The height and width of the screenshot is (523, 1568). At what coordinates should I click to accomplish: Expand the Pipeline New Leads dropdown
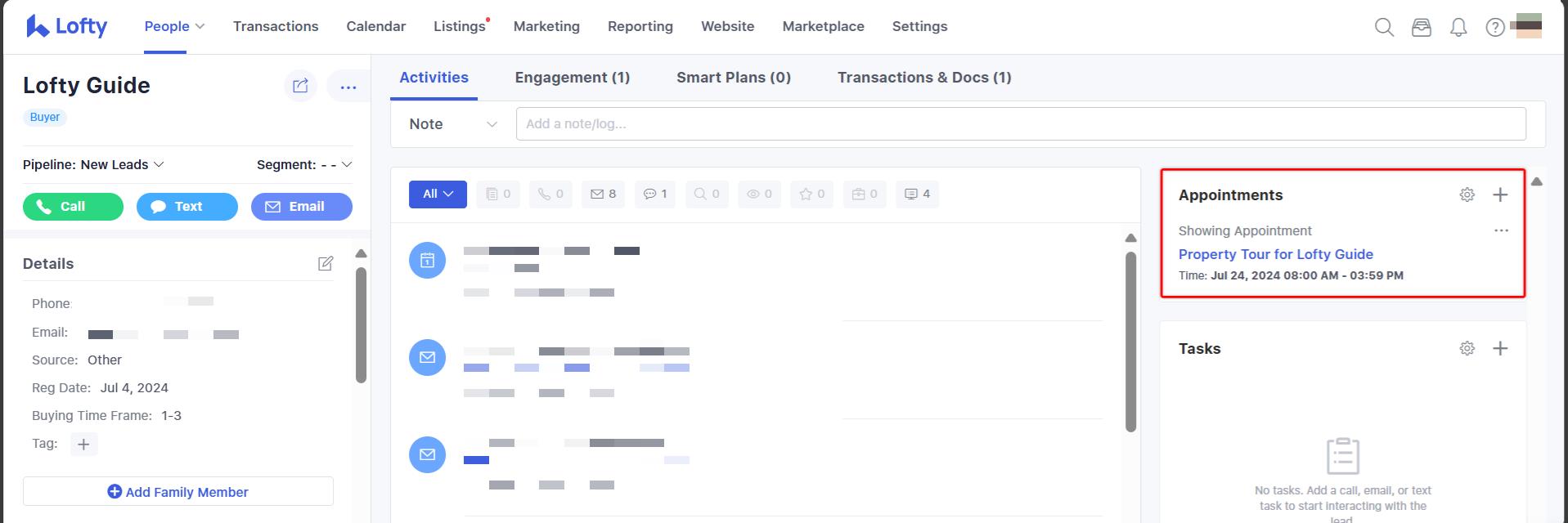pos(93,165)
